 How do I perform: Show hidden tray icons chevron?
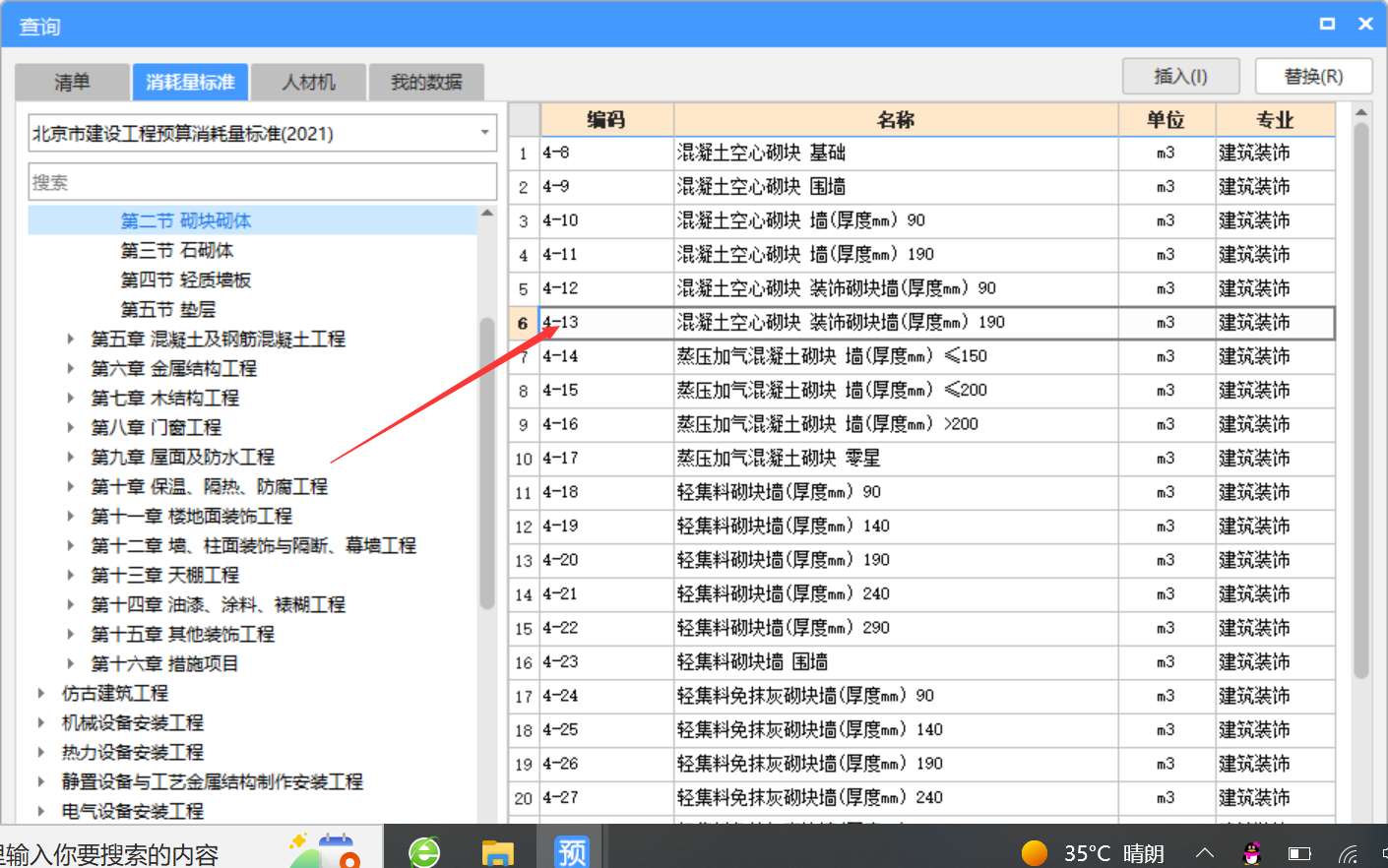1205,853
